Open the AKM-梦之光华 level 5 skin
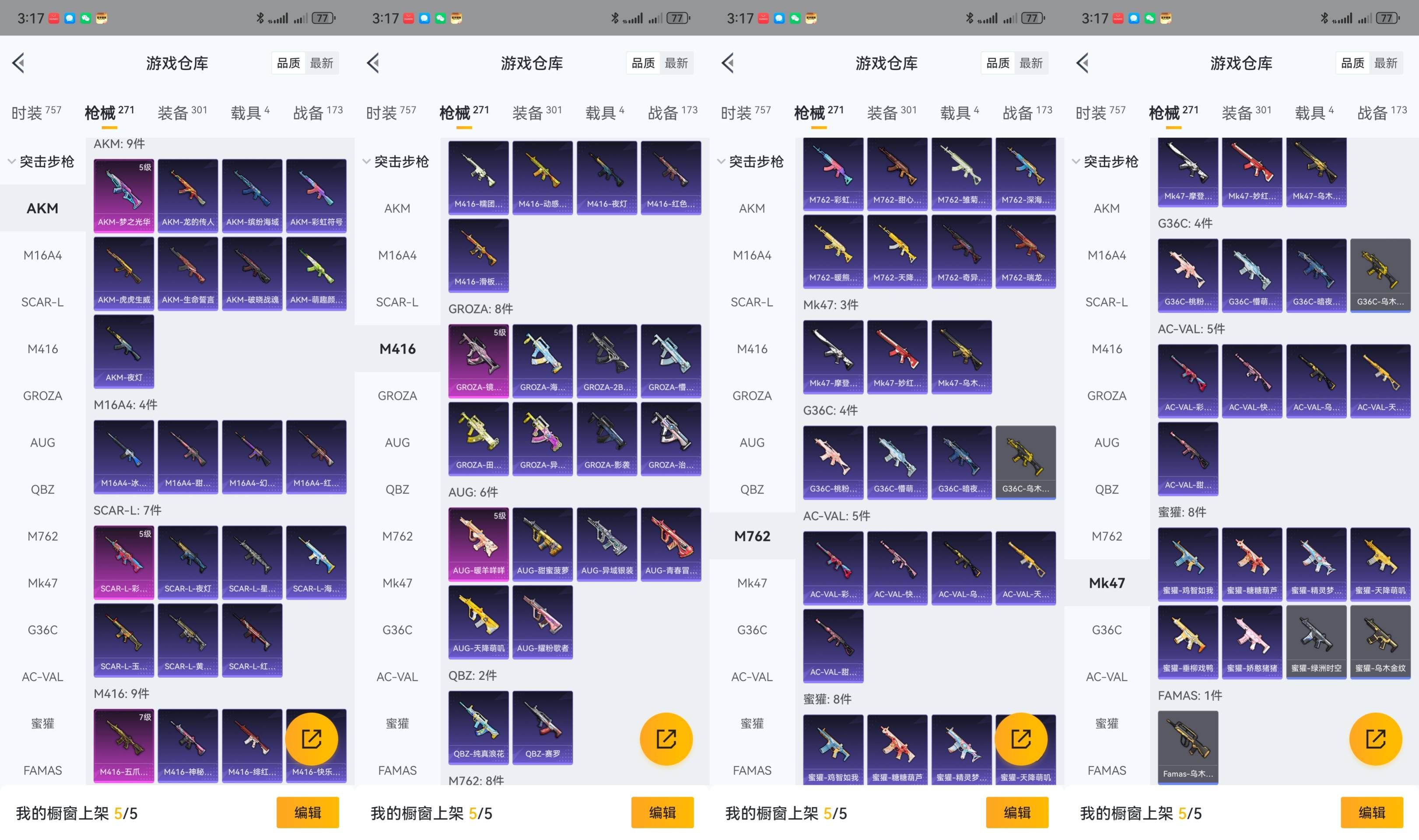 [123, 195]
